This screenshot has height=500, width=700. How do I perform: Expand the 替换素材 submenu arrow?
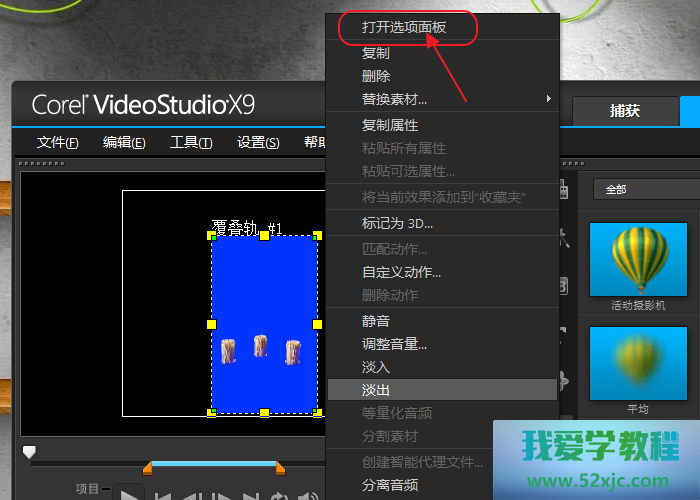pos(548,99)
